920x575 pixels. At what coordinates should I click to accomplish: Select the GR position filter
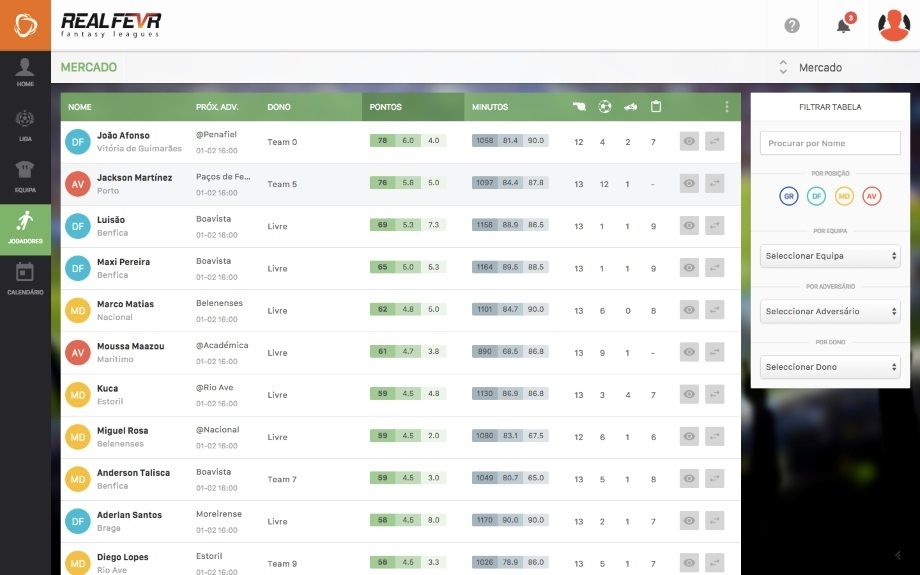point(789,197)
